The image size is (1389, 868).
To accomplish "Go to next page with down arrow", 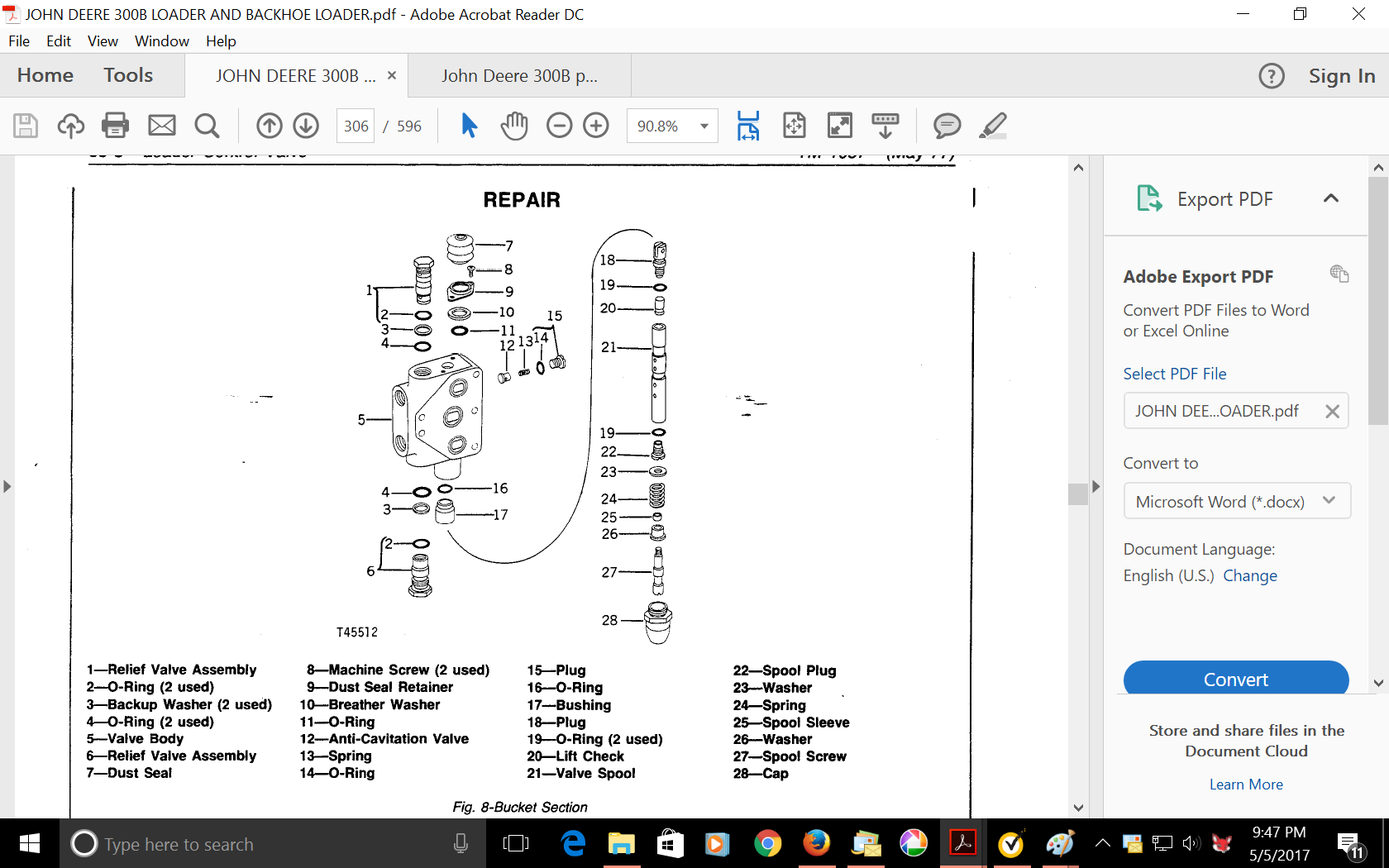I will 306,126.
